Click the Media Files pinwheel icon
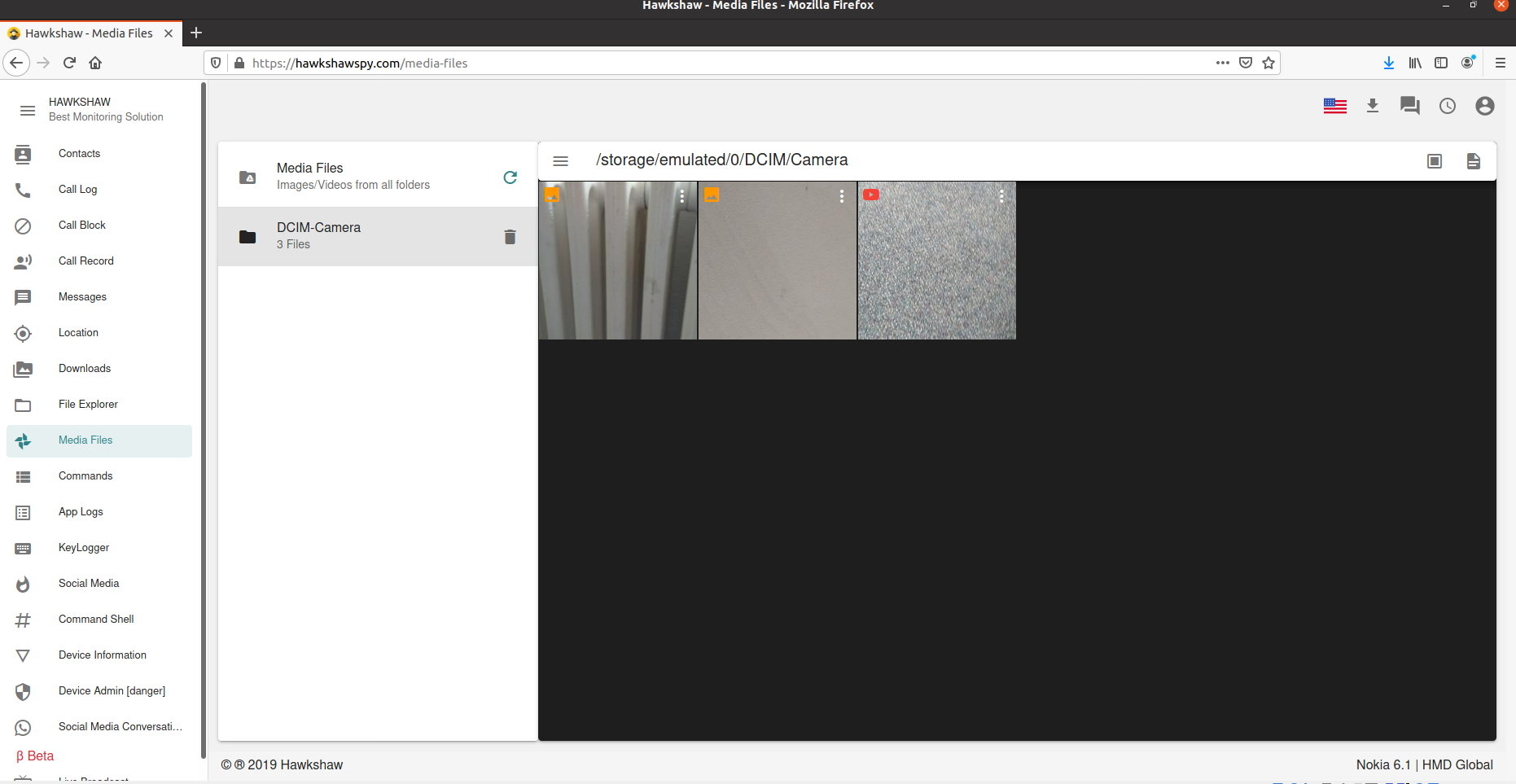1516x784 pixels. [x=23, y=440]
